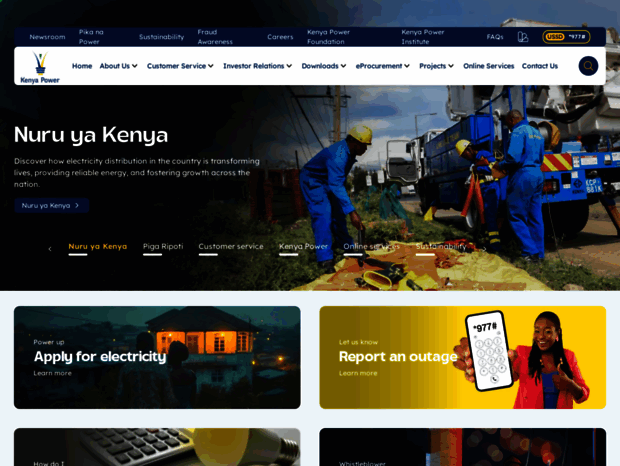This screenshot has width=620, height=466.
Task: Click the document icon beside FAQs
Action: tap(523, 37)
